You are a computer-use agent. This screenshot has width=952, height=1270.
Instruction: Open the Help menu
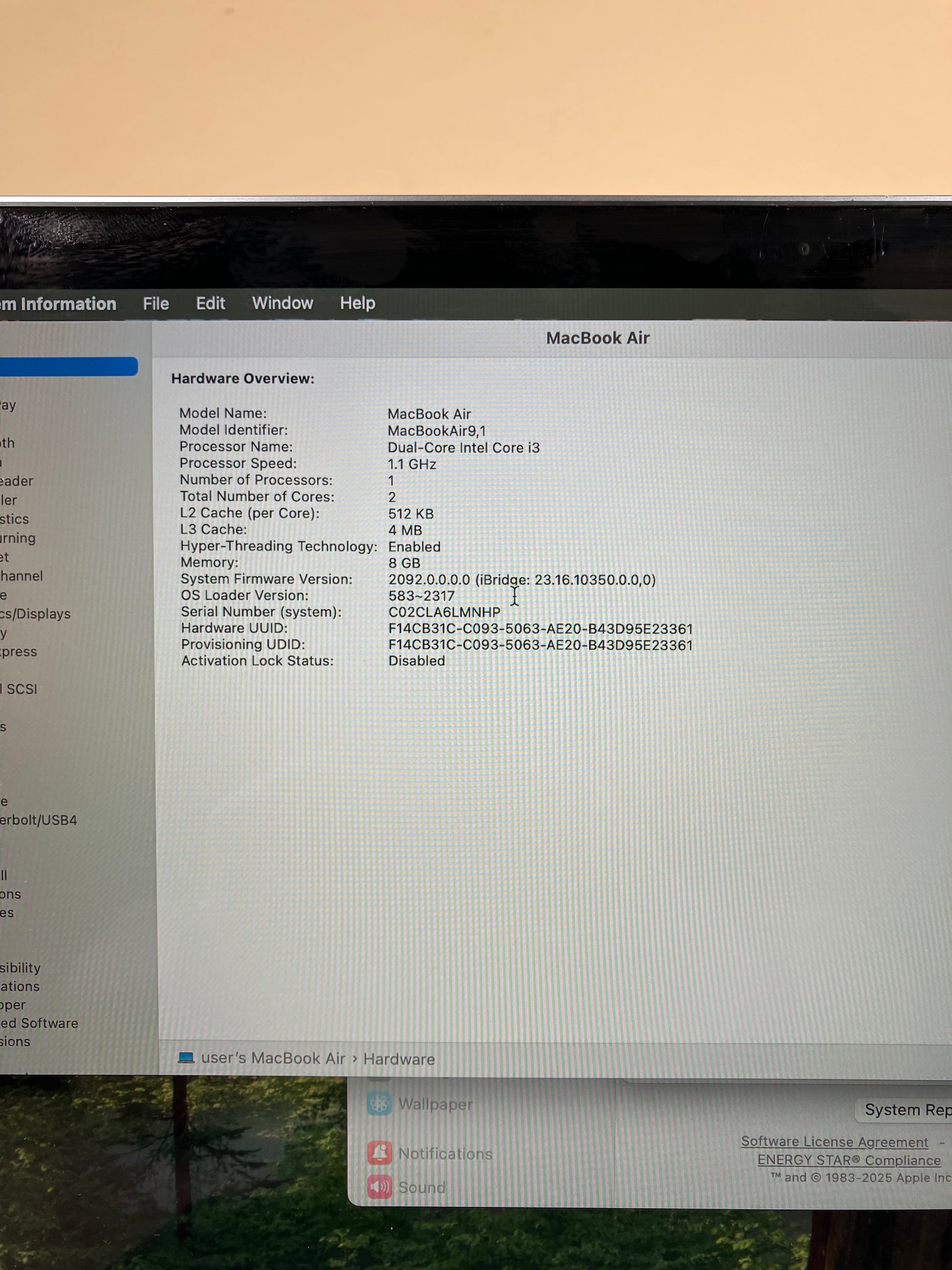357,303
